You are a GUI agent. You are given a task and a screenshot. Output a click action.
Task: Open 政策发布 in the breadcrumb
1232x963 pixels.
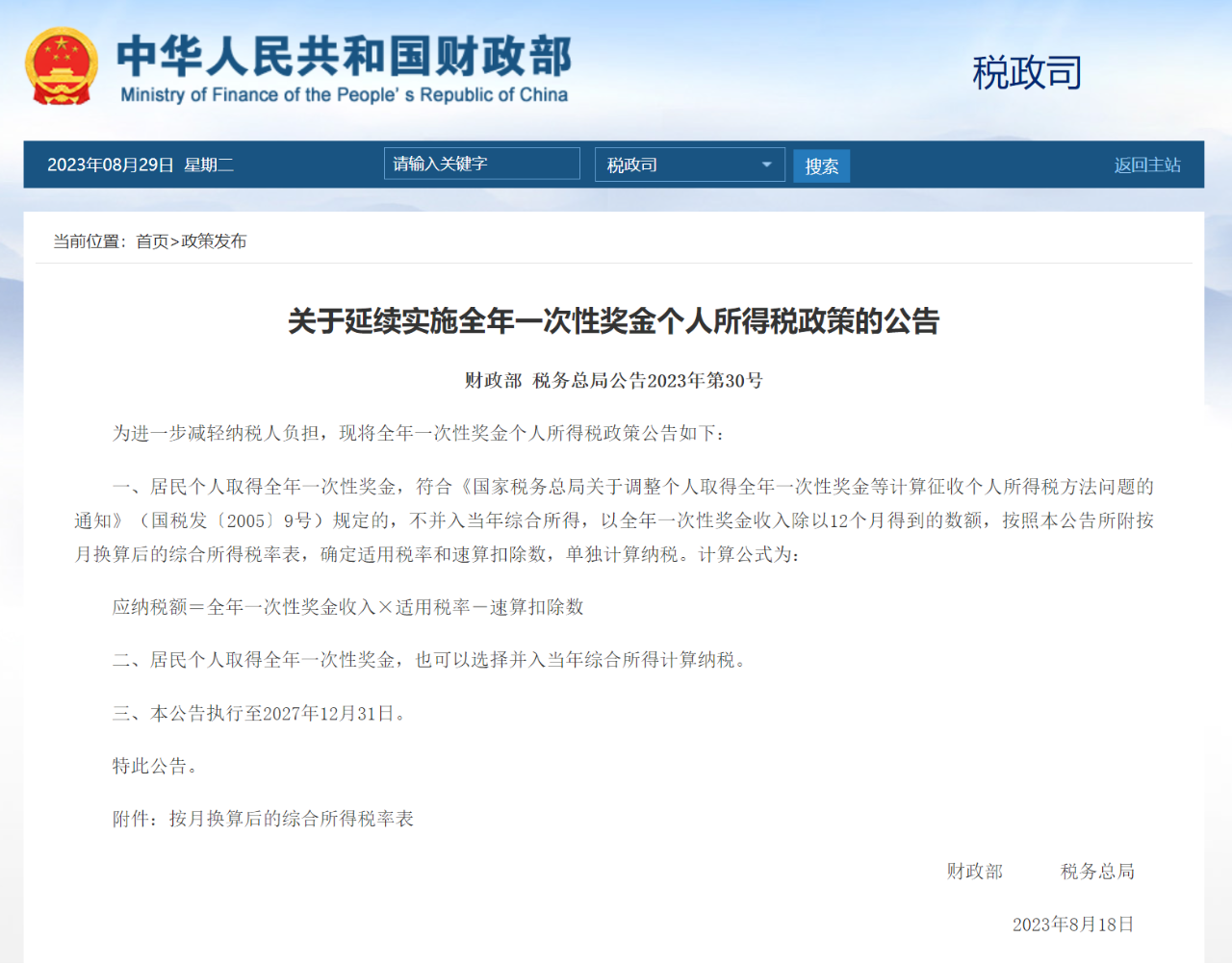(214, 241)
